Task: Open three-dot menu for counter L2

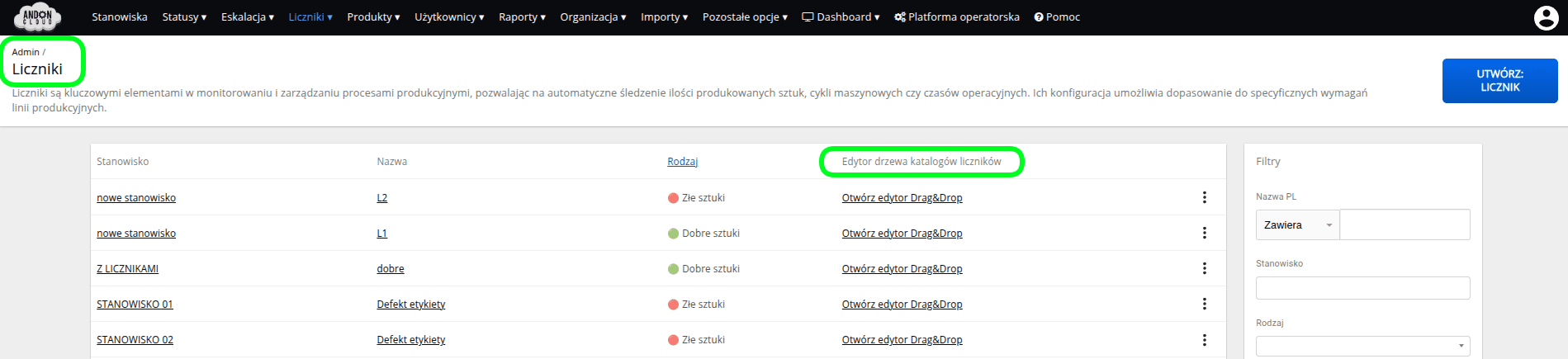Action: (1204, 197)
